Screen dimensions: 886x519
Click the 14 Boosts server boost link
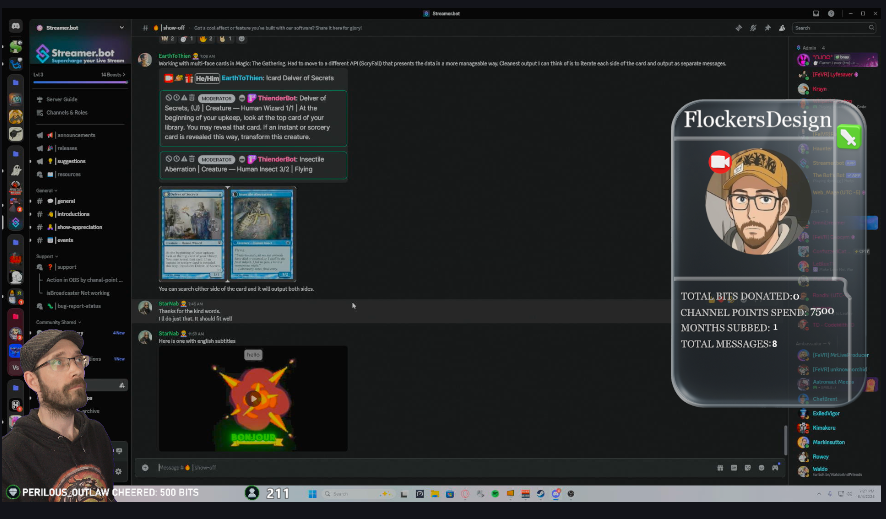point(113,75)
